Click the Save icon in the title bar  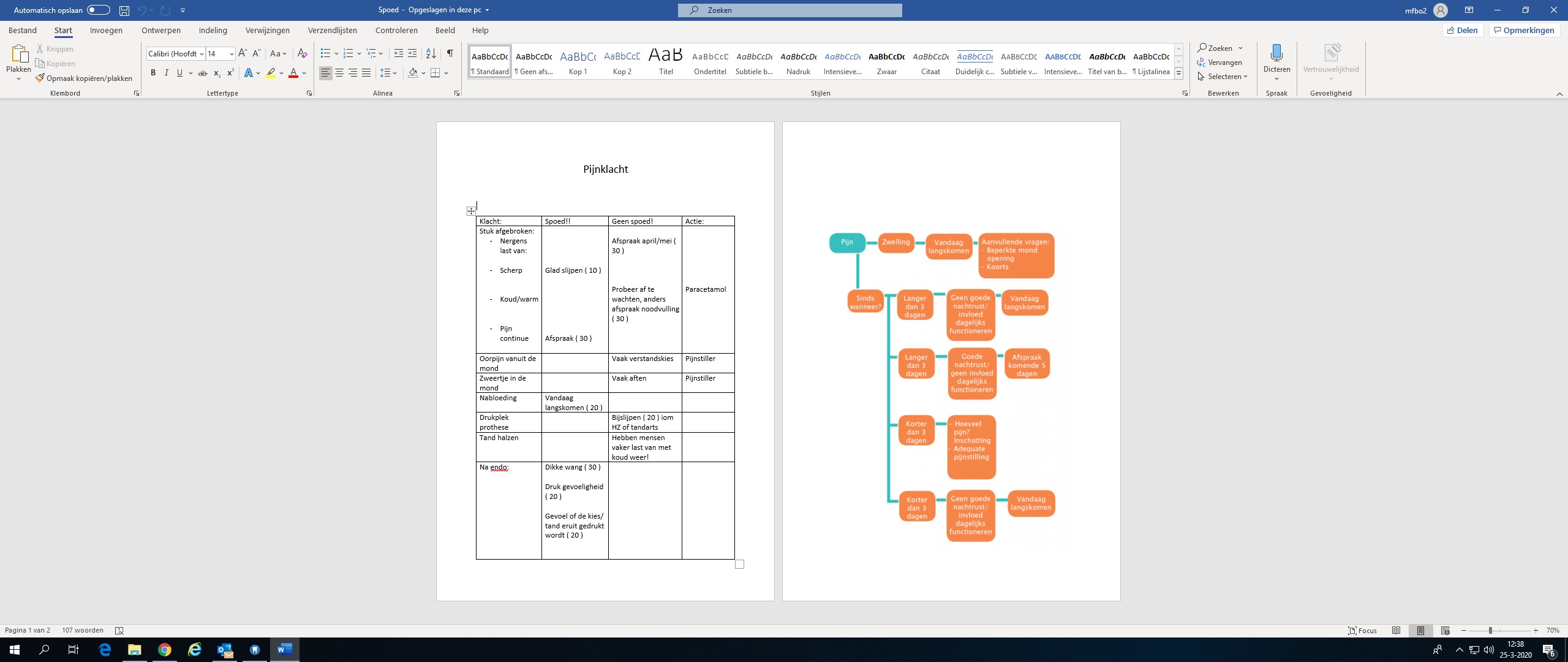(x=124, y=10)
